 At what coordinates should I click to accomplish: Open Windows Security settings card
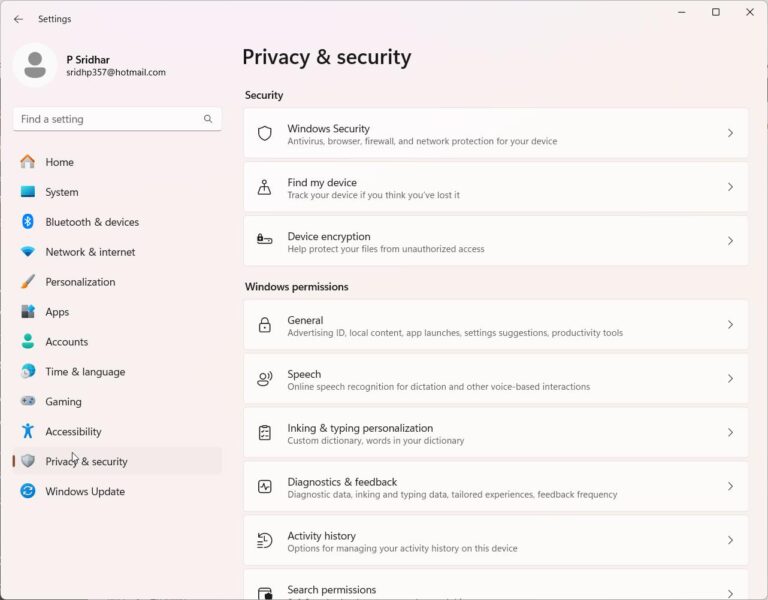coord(496,133)
